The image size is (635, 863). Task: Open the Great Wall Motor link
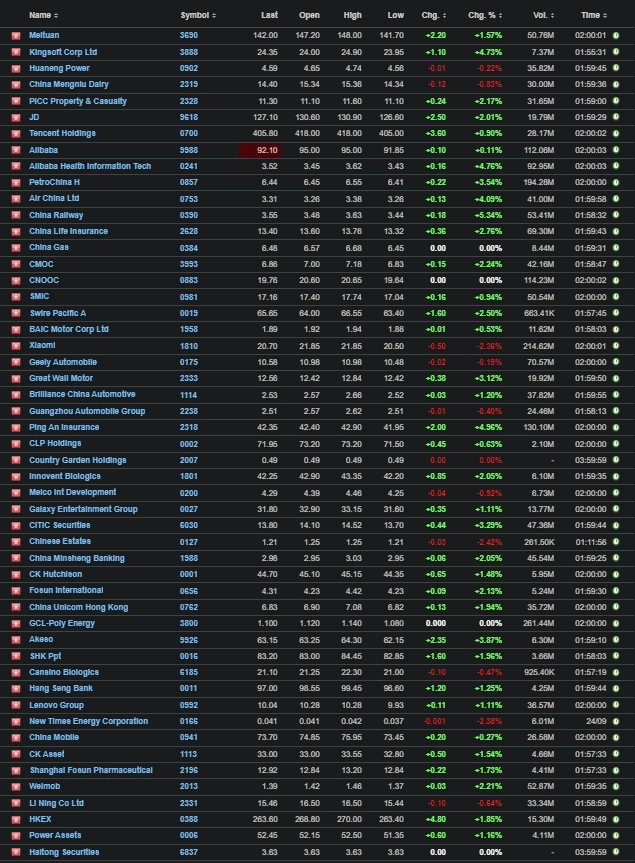point(61,378)
